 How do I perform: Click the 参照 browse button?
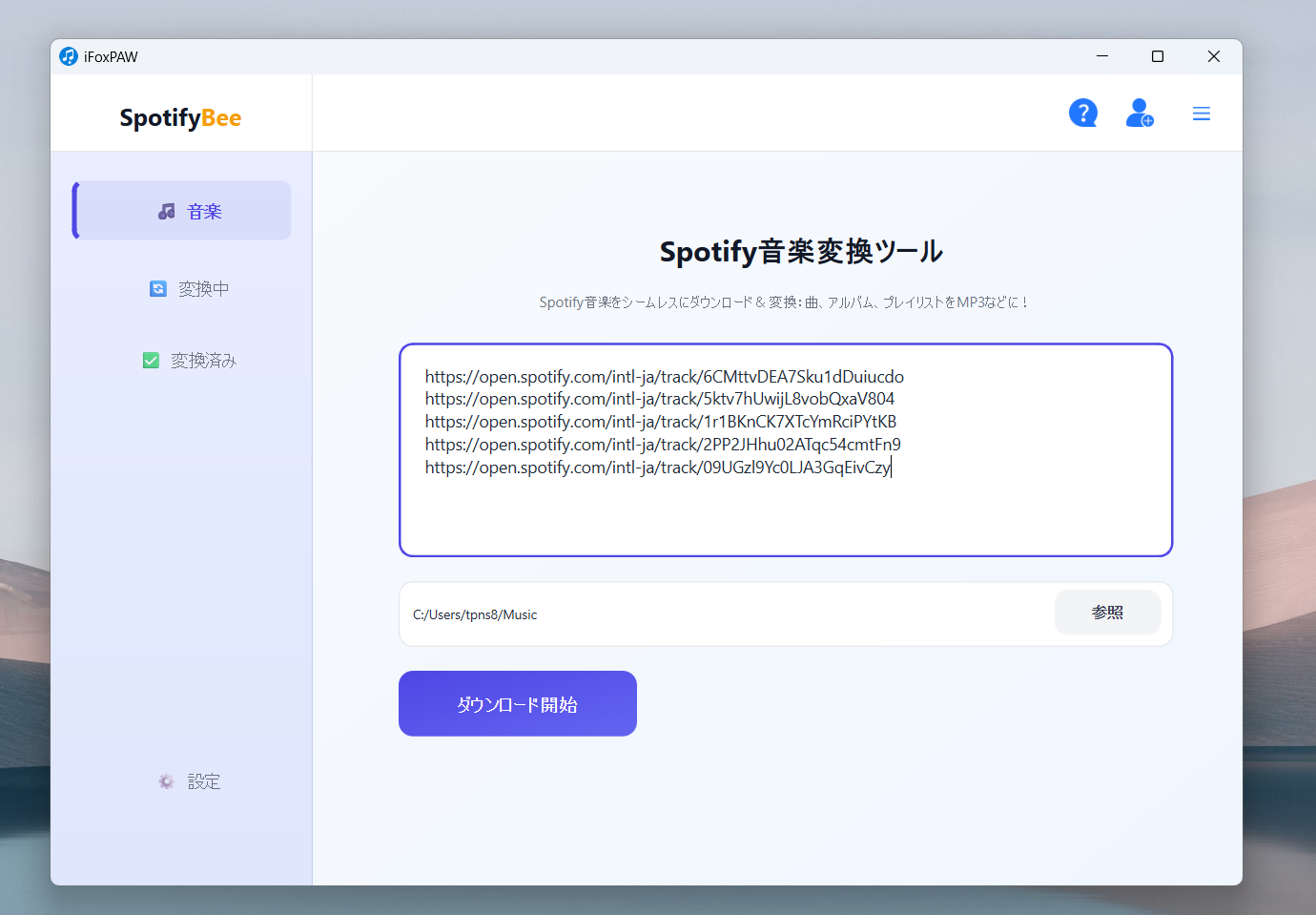click(x=1107, y=613)
